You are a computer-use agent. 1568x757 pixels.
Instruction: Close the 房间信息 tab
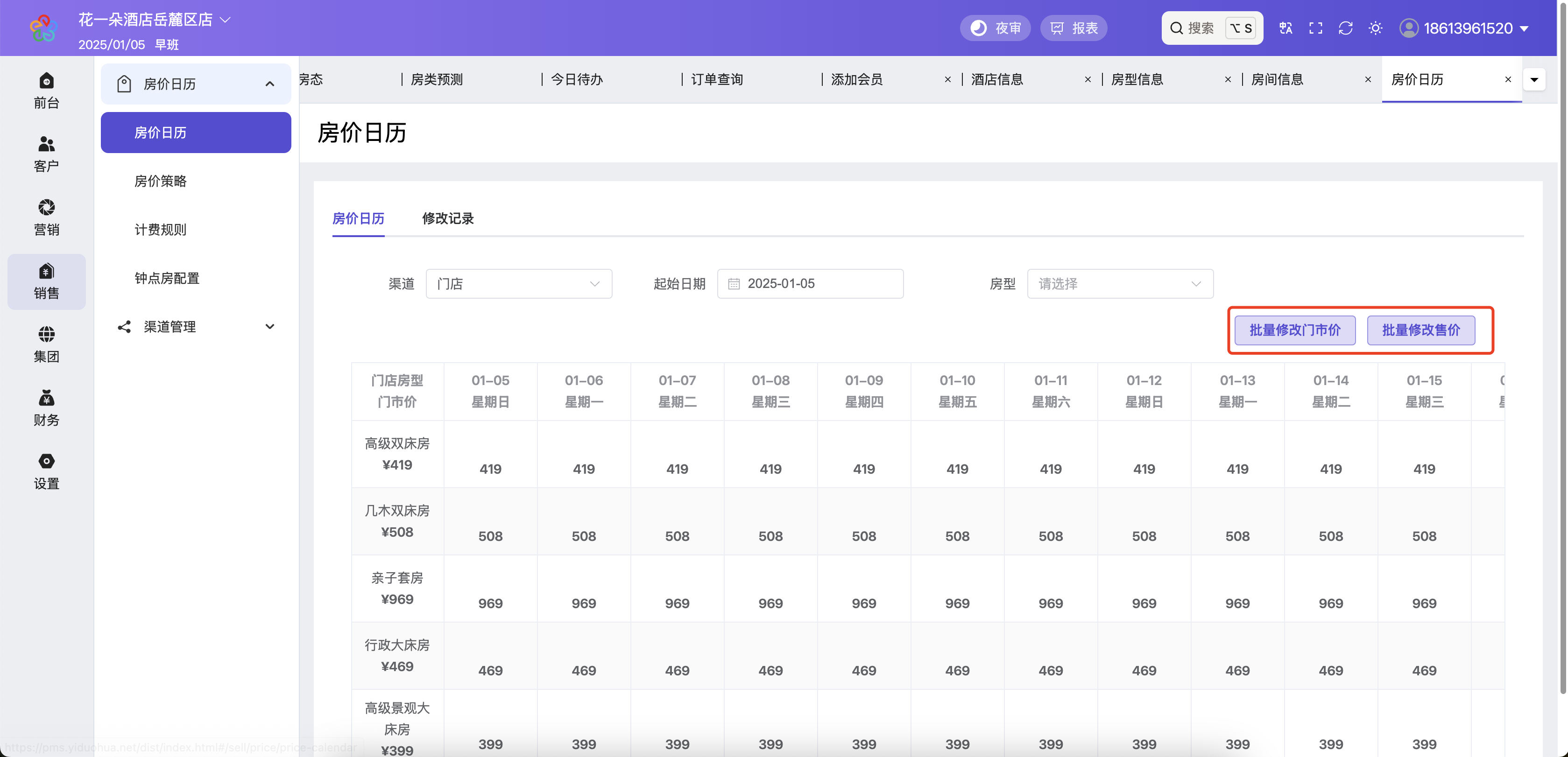pyautogui.click(x=1368, y=79)
